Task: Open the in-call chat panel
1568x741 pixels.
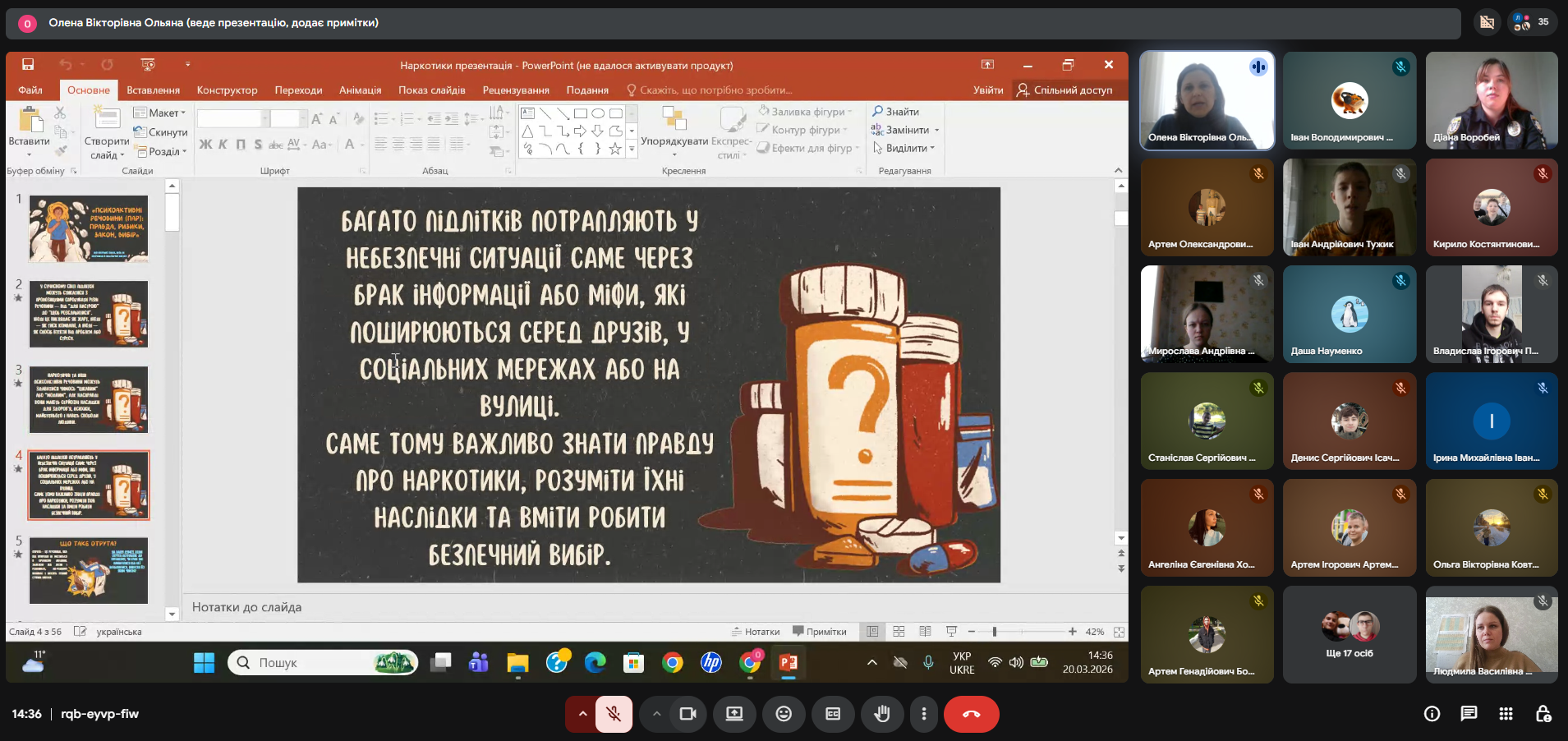Action: [1469, 714]
